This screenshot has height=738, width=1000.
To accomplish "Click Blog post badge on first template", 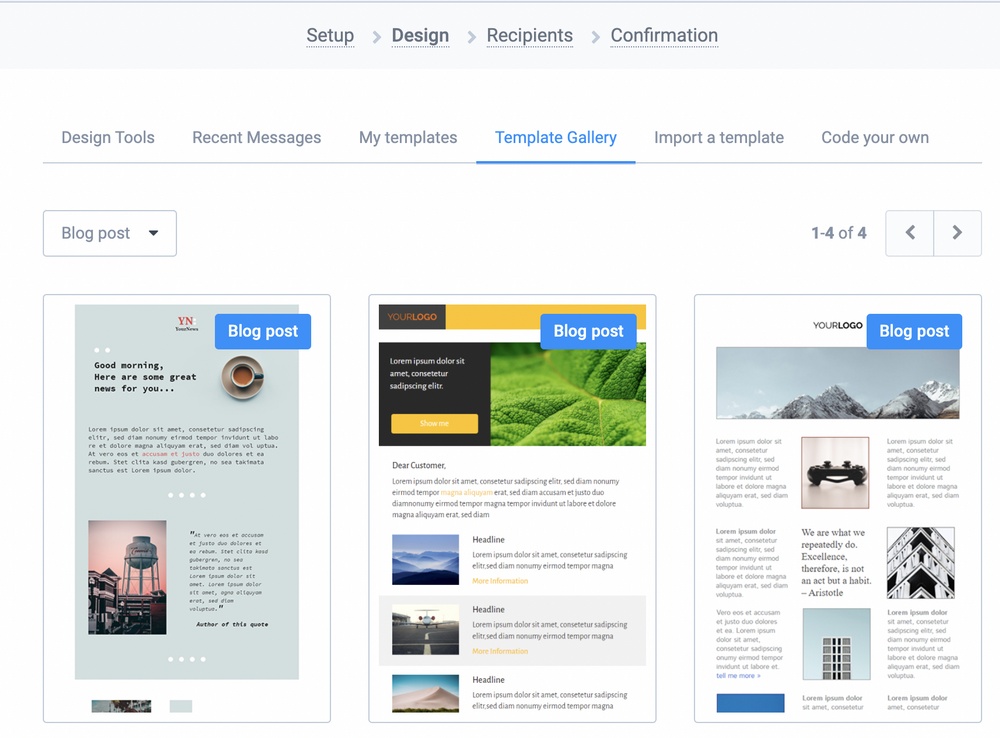I will (263, 332).
